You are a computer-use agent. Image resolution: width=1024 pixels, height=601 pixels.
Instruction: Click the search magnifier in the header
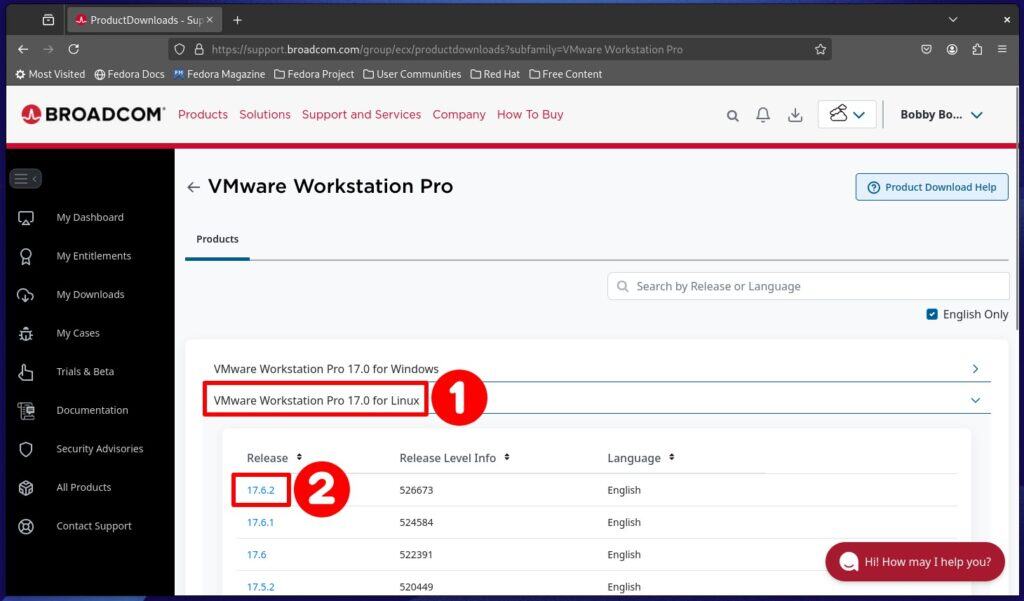[x=731, y=114]
